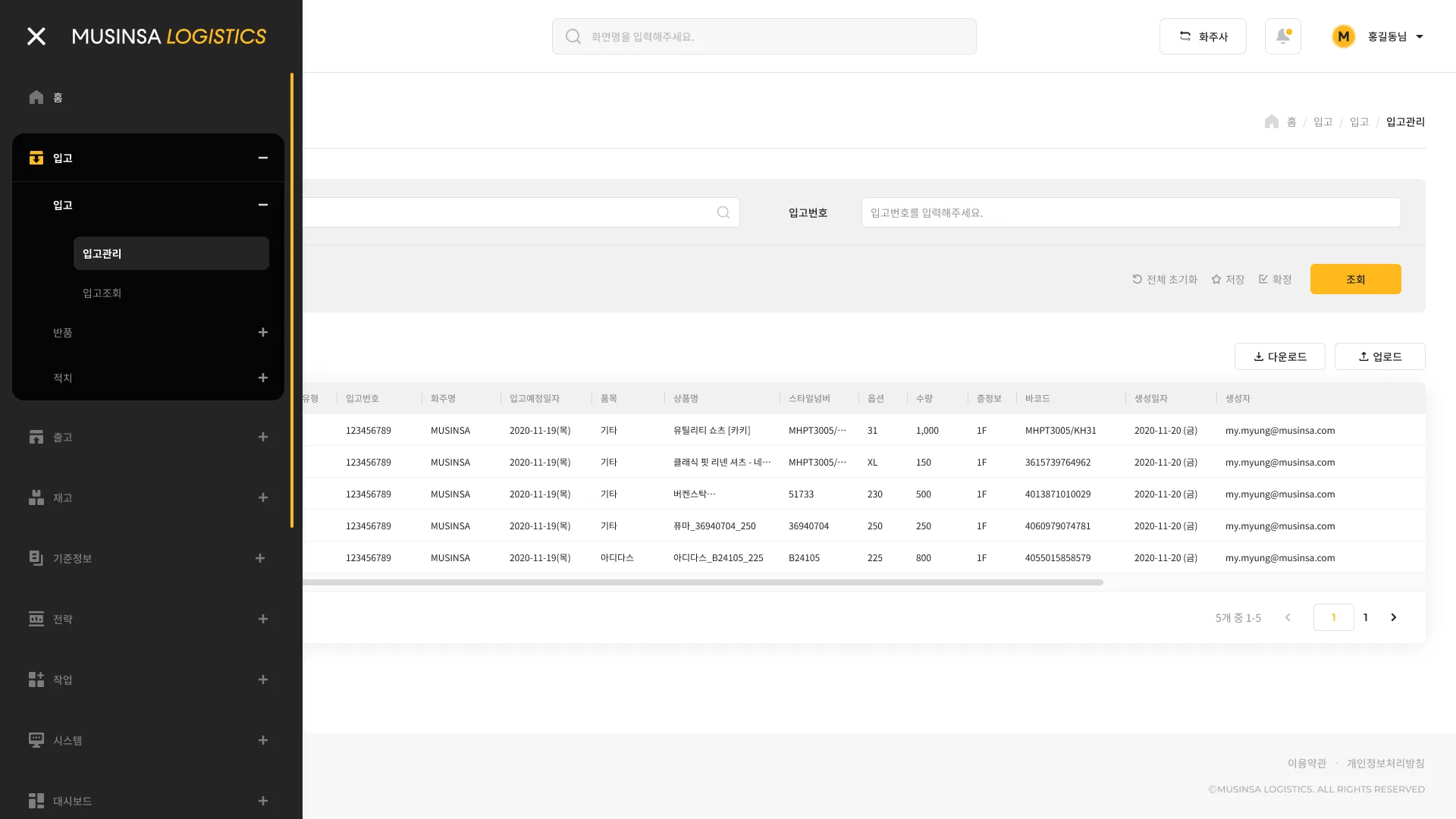
Task: Open notifications via the bell icon
Action: (x=1283, y=36)
